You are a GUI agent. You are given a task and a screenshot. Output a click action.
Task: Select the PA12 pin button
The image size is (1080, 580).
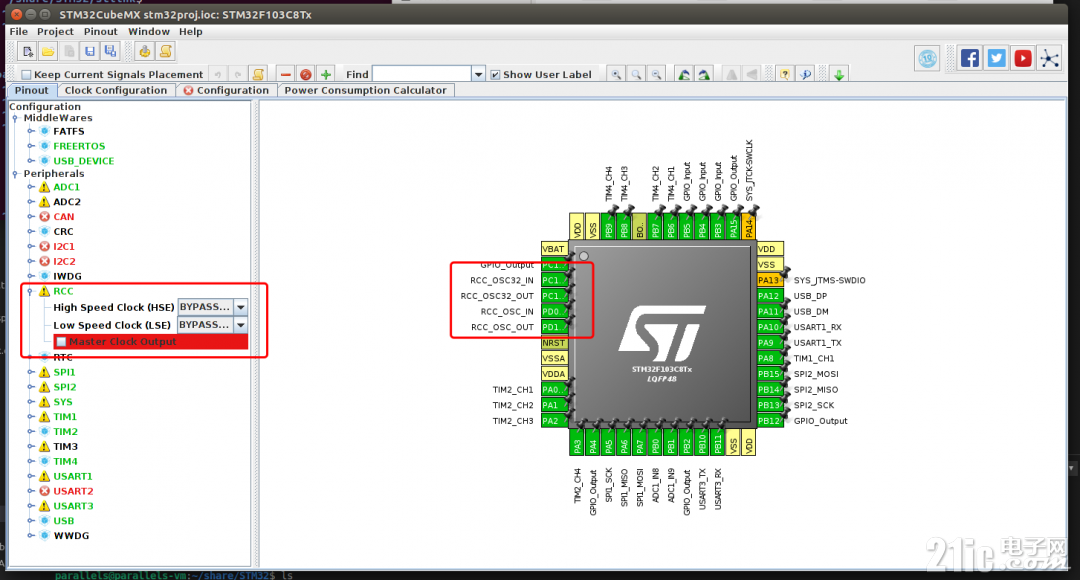click(x=769, y=296)
